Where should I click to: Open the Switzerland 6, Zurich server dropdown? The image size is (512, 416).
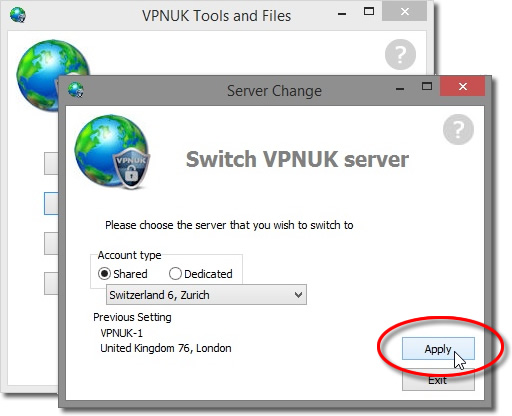(x=206, y=295)
